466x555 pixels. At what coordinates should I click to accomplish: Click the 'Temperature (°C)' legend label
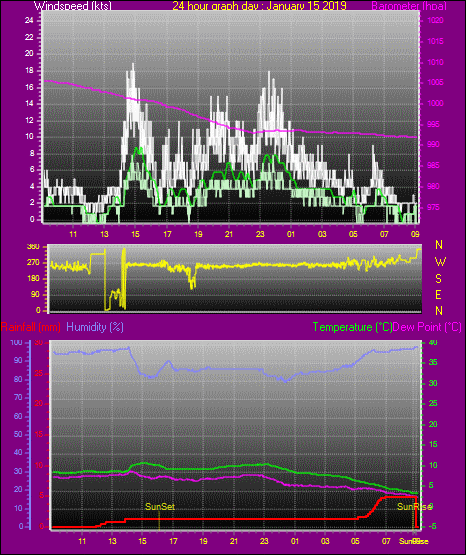click(352, 327)
